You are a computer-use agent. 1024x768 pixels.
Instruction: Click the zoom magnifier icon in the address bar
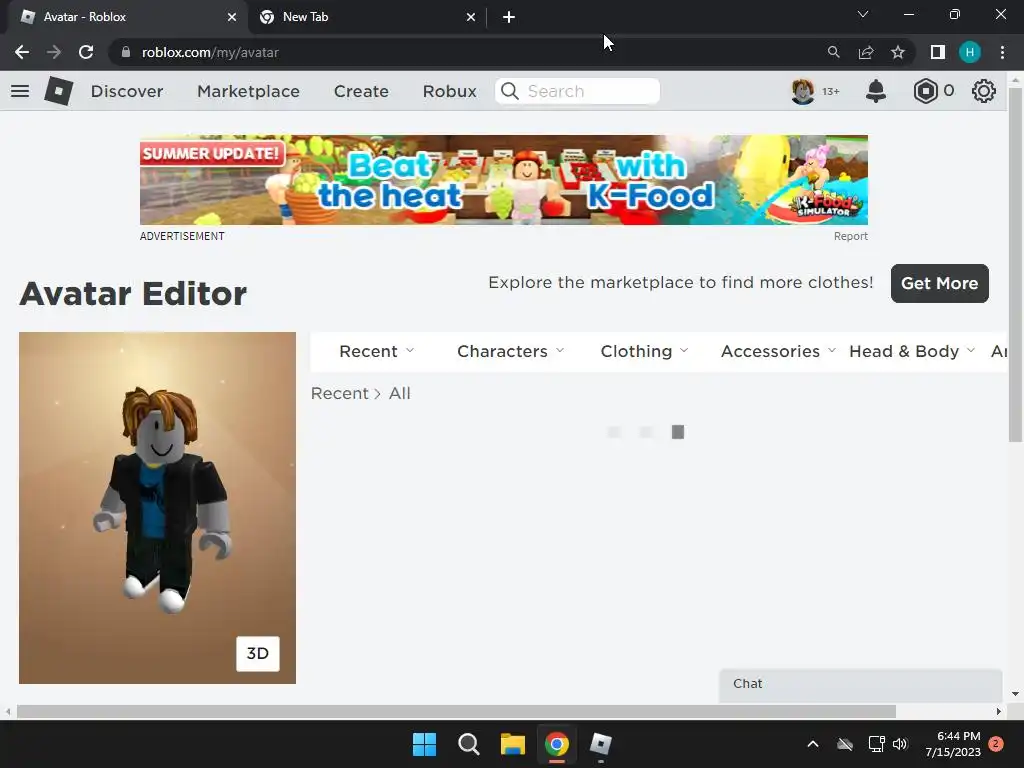tap(833, 52)
